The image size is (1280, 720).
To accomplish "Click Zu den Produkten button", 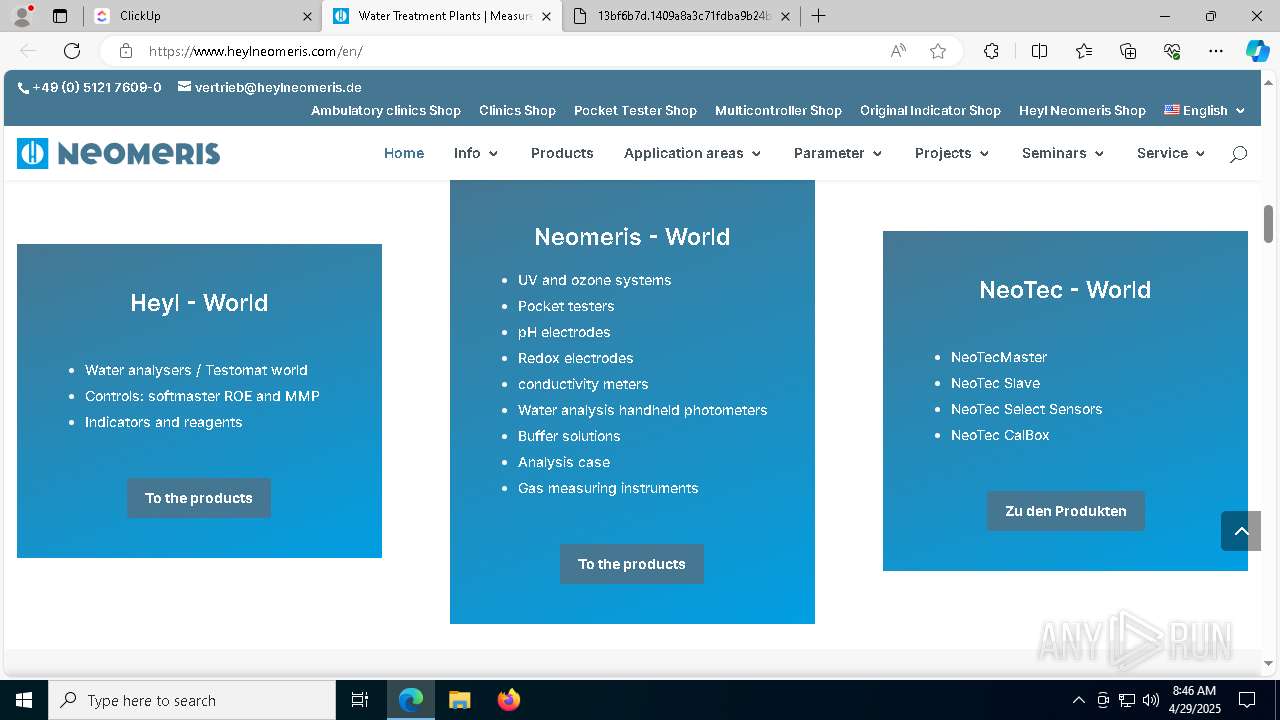I will 1066,511.
